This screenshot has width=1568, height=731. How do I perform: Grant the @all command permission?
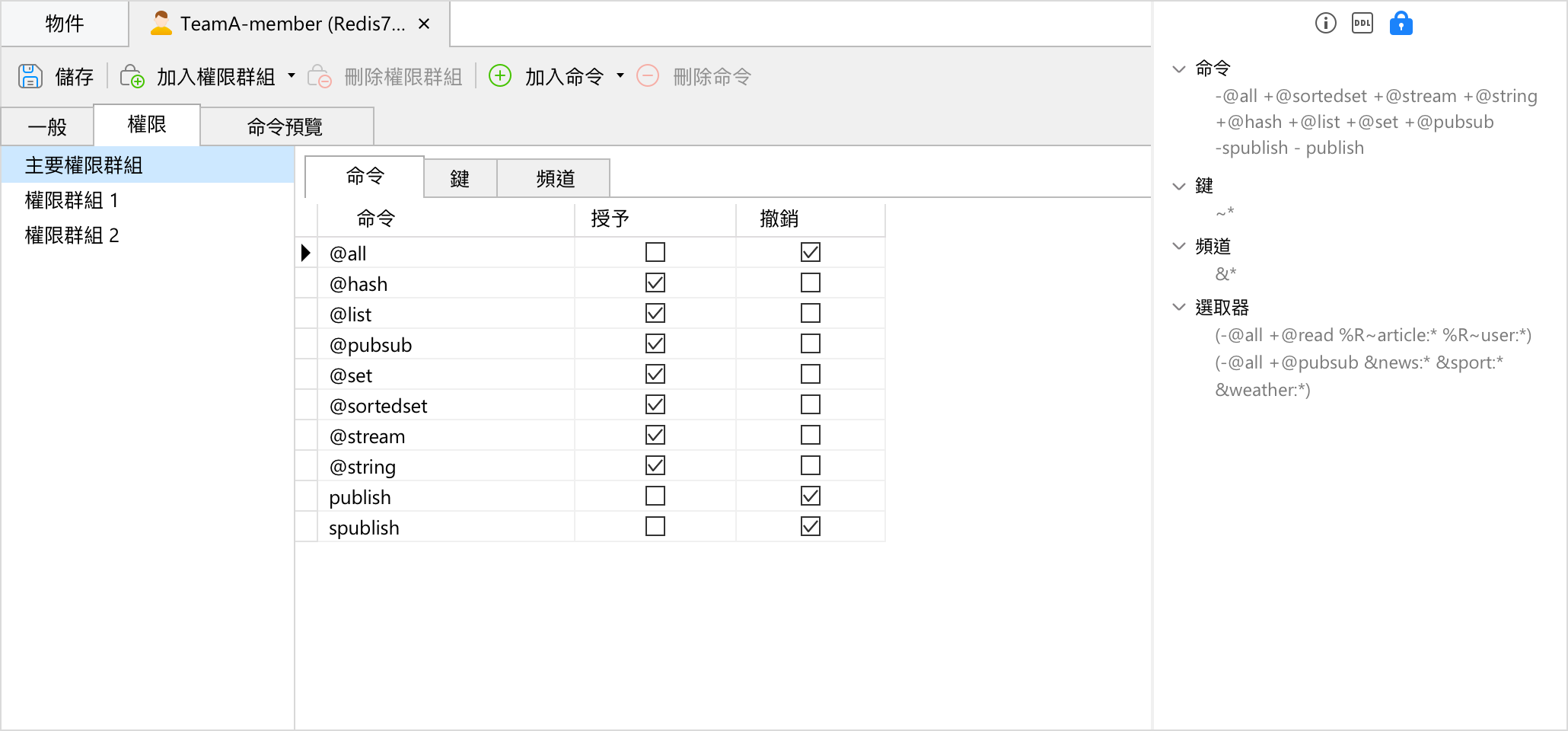(x=655, y=252)
